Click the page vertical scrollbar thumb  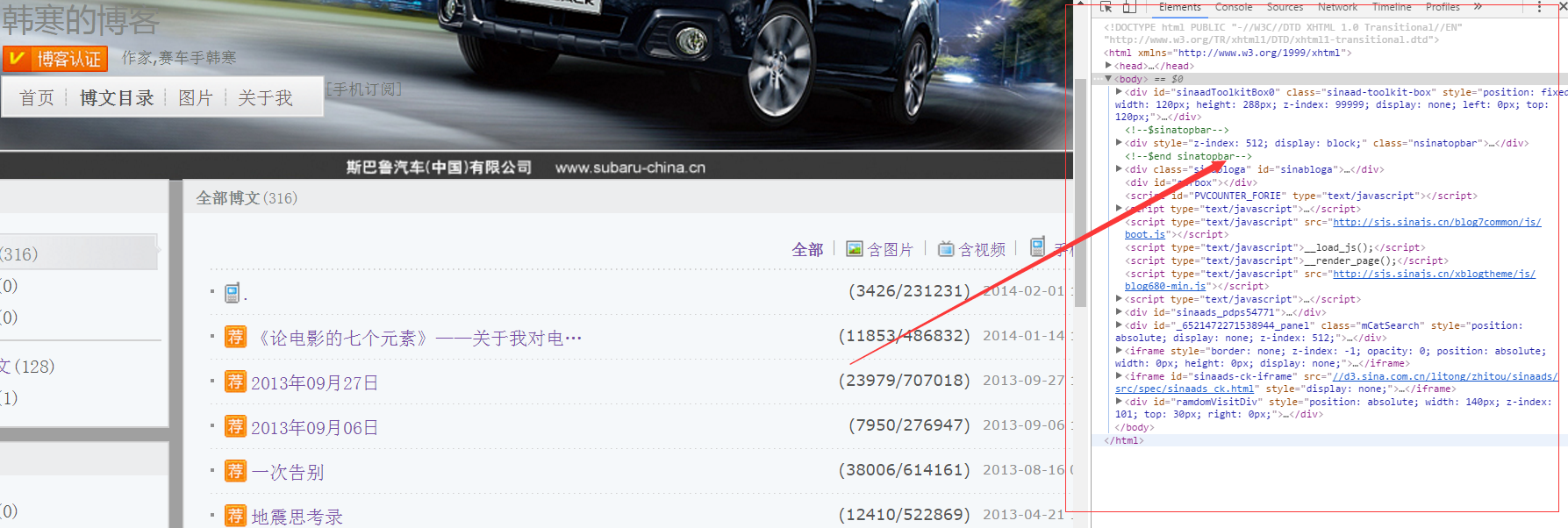coord(1081,193)
